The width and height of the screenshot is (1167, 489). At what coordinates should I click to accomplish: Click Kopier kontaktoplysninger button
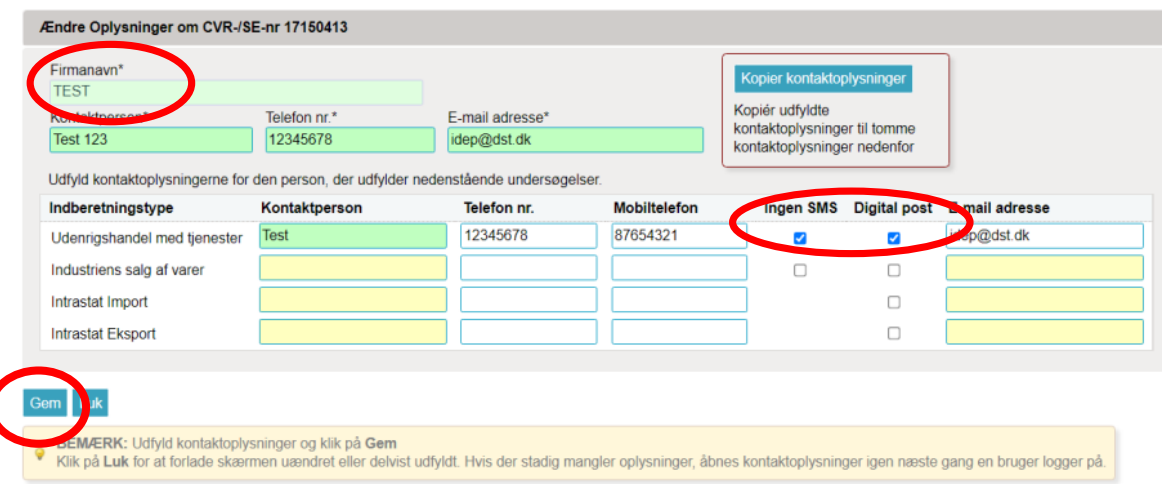pyautogui.click(x=823, y=78)
